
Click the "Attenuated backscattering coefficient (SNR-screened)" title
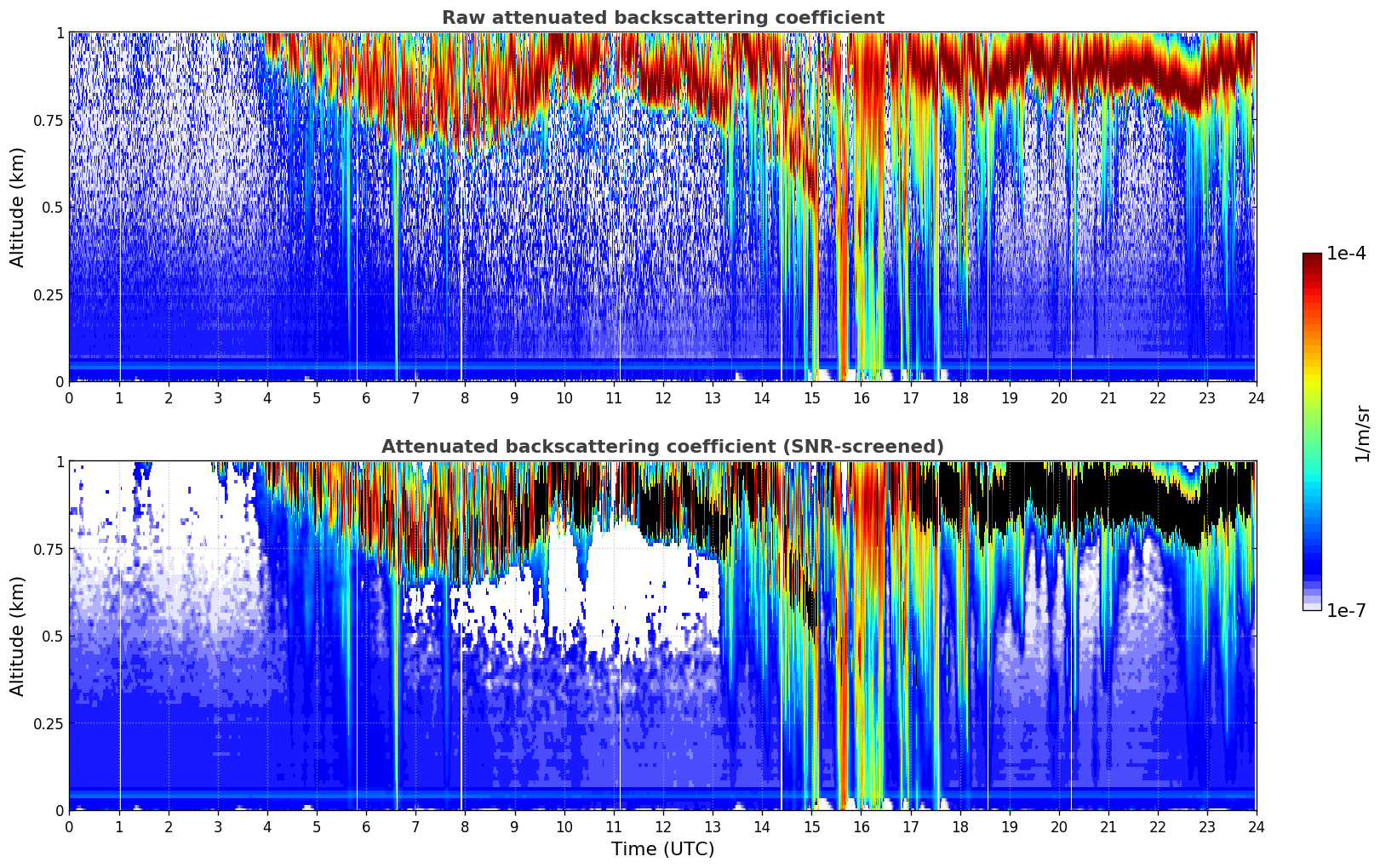(662, 447)
